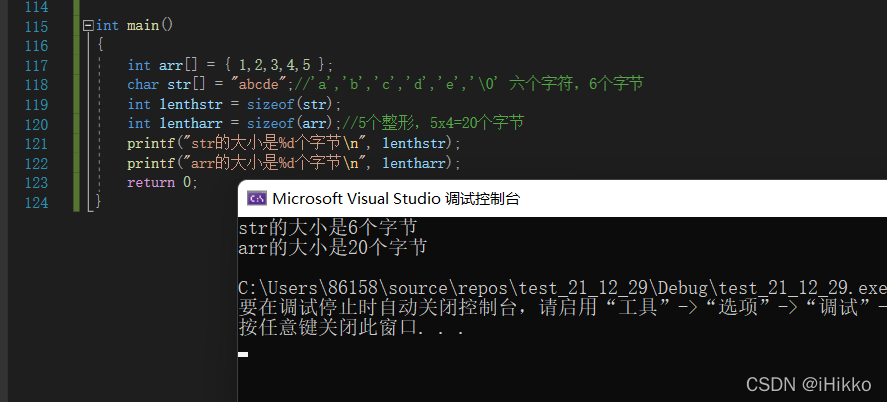Click the main function name
The height and width of the screenshot is (402, 887).
(143, 26)
